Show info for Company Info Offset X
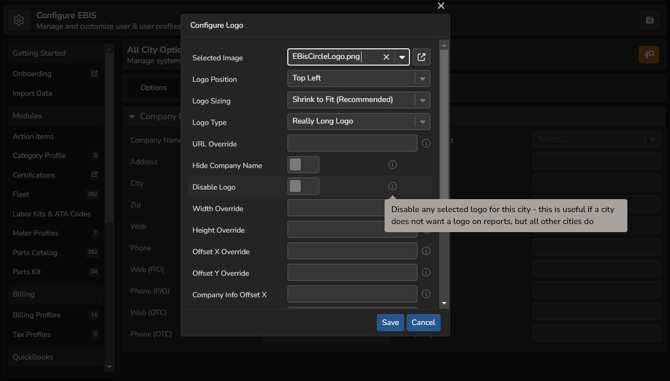This screenshot has width=670, height=381. click(x=426, y=294)
